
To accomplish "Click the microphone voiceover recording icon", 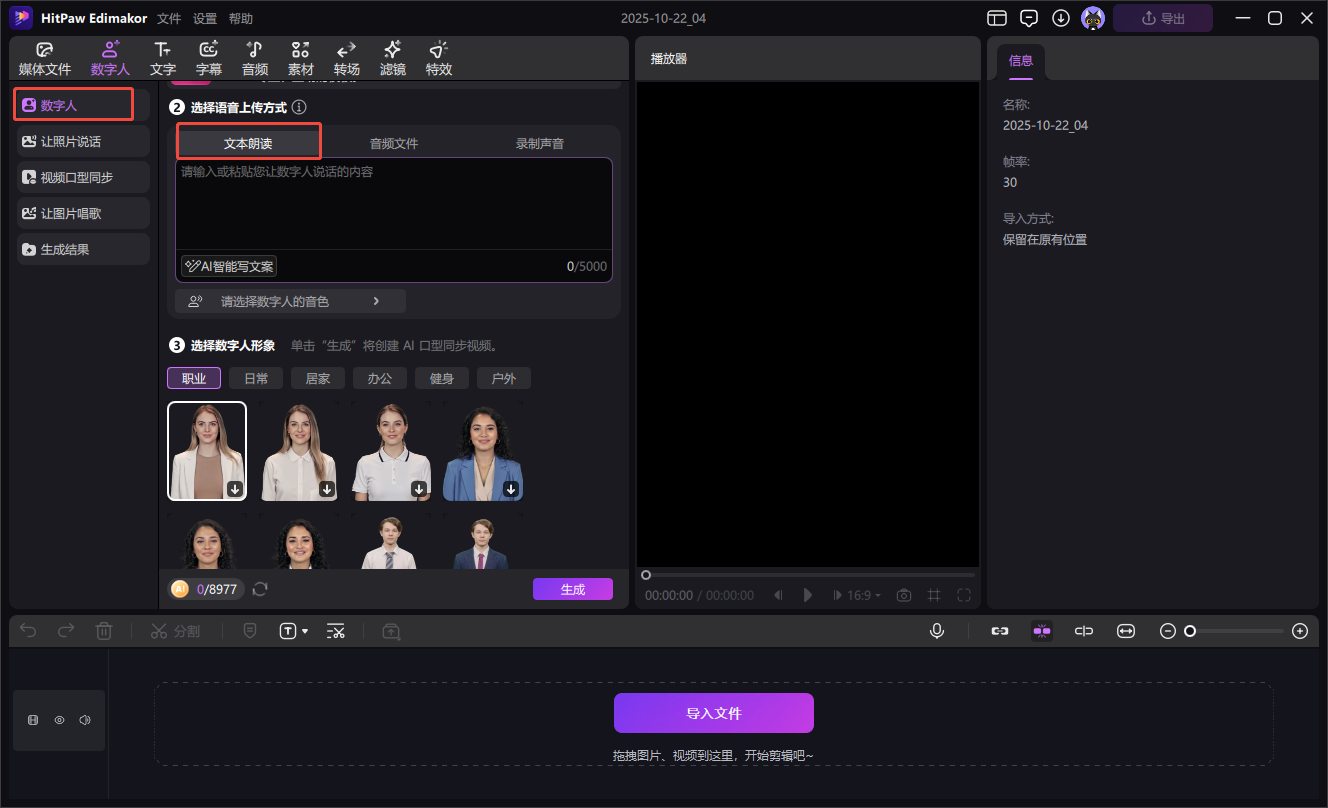I will click(937, 630).
